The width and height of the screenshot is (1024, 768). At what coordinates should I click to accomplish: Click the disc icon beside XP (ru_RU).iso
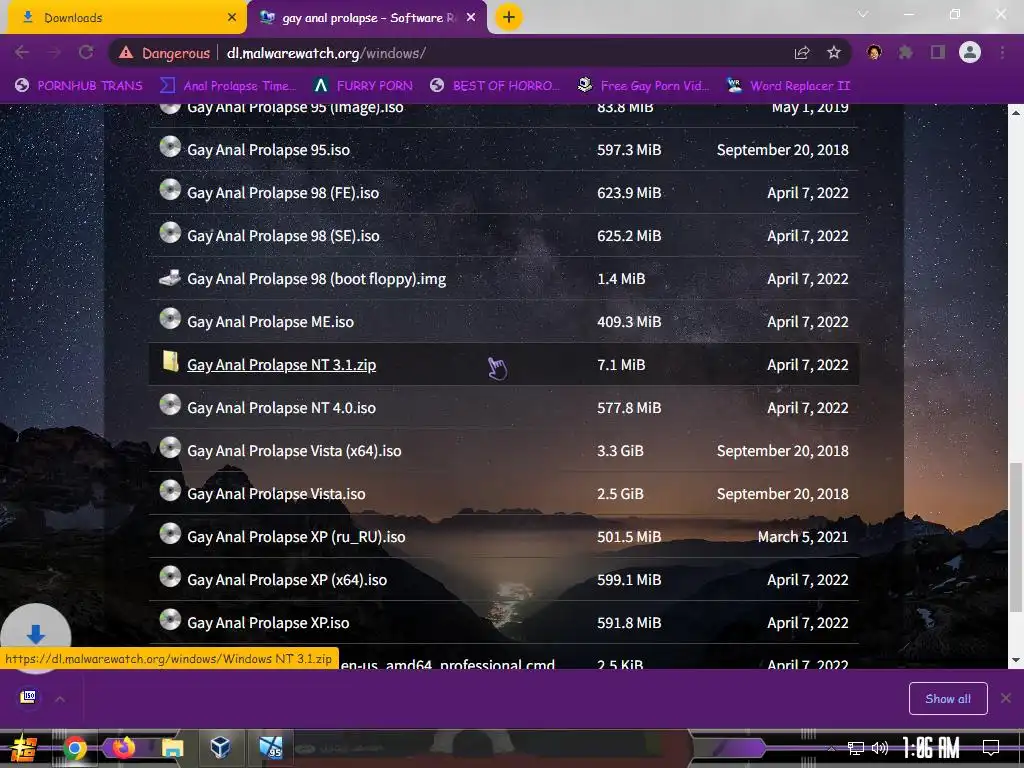click(x=170, y=534)
